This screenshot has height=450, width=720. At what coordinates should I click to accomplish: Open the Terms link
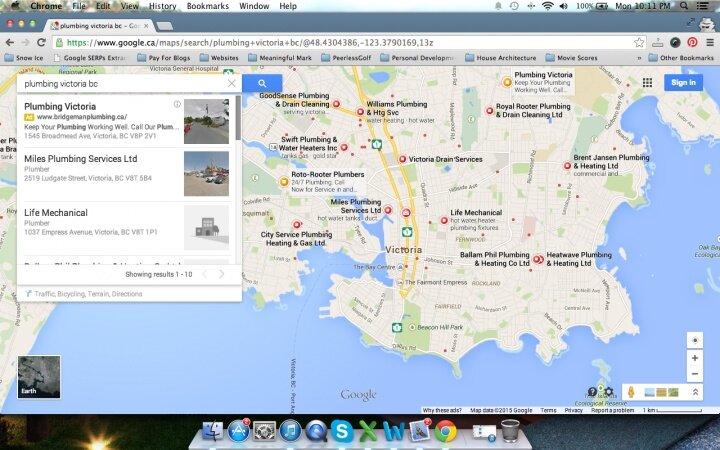(x=548, y=410)
